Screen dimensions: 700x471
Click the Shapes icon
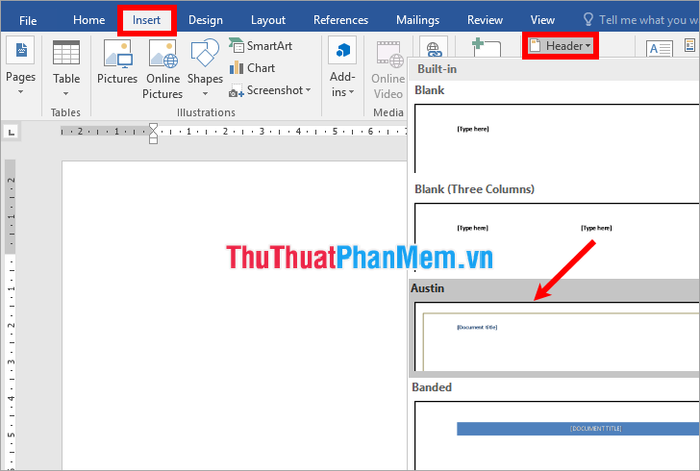(x=205, y=54)
